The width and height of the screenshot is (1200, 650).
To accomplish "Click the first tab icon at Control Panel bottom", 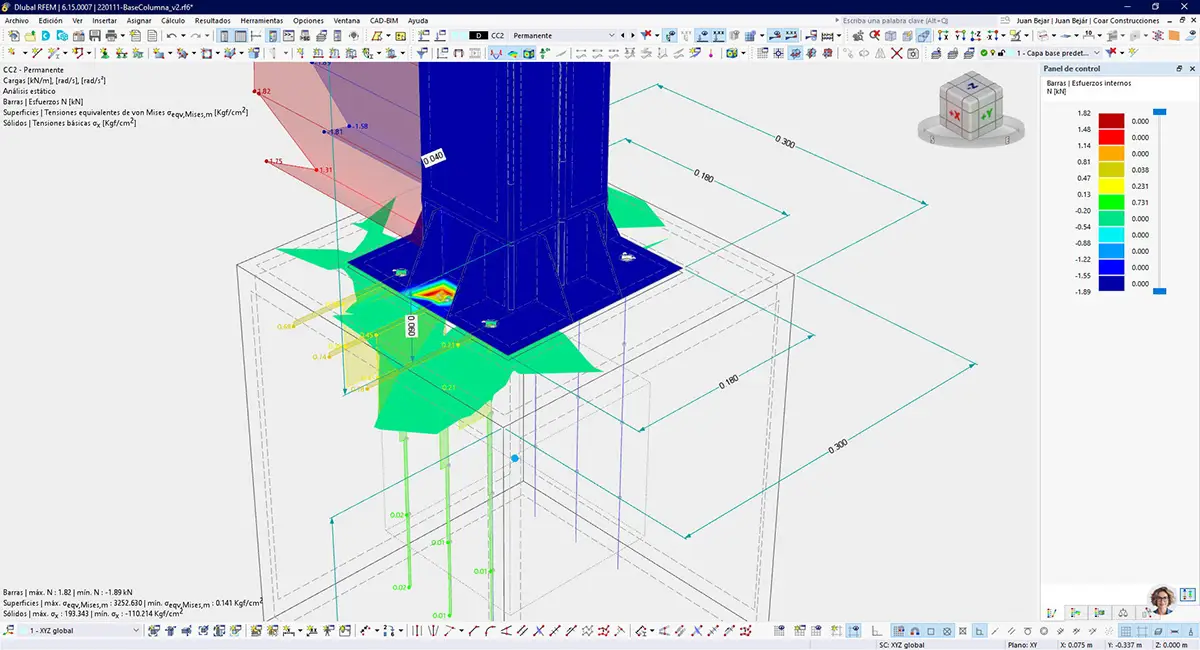I will coord(1052,612).
